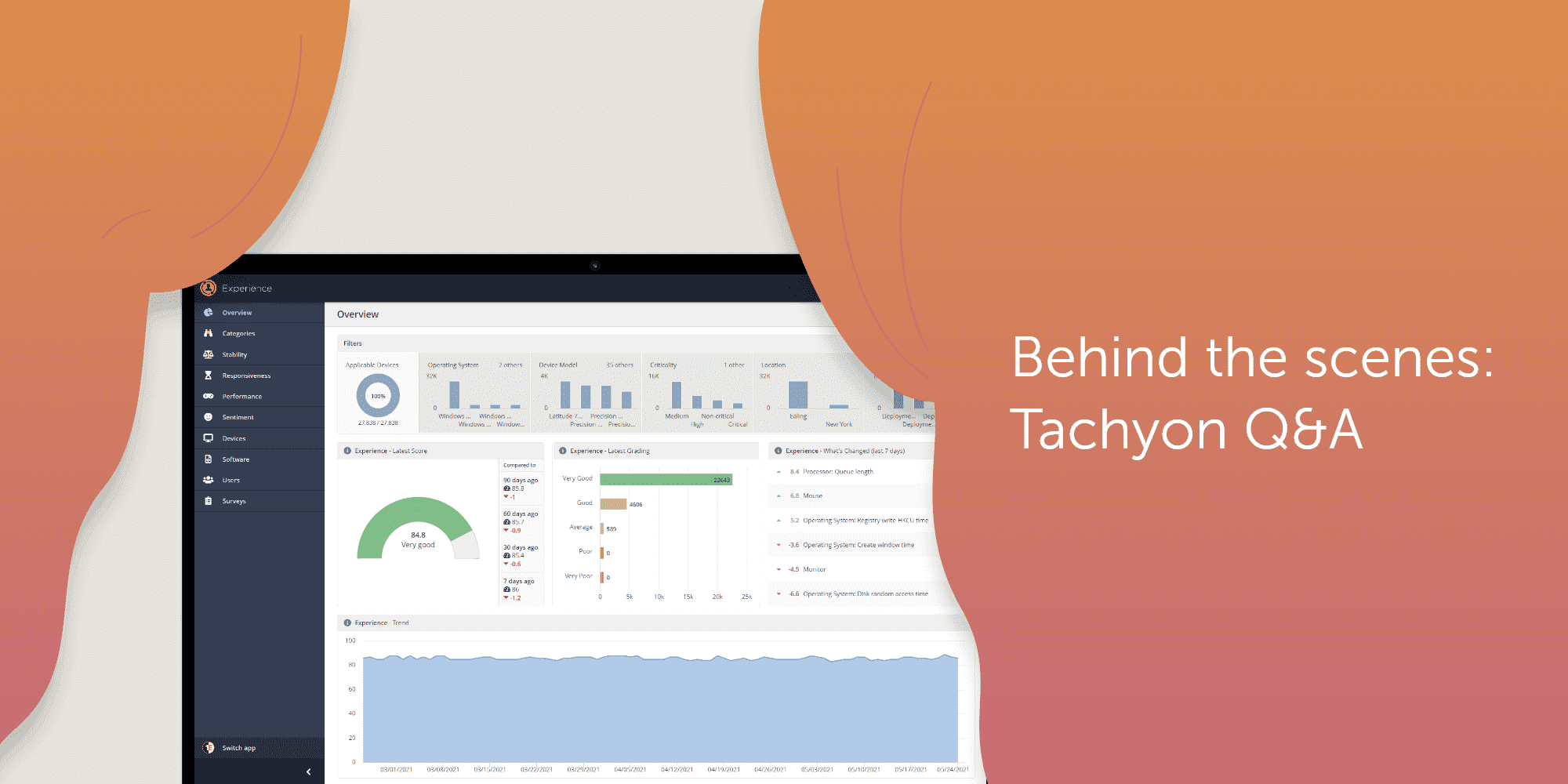Click the Categories binoculars icon
Screen dimensions: 1568x784
pos(209,333)
